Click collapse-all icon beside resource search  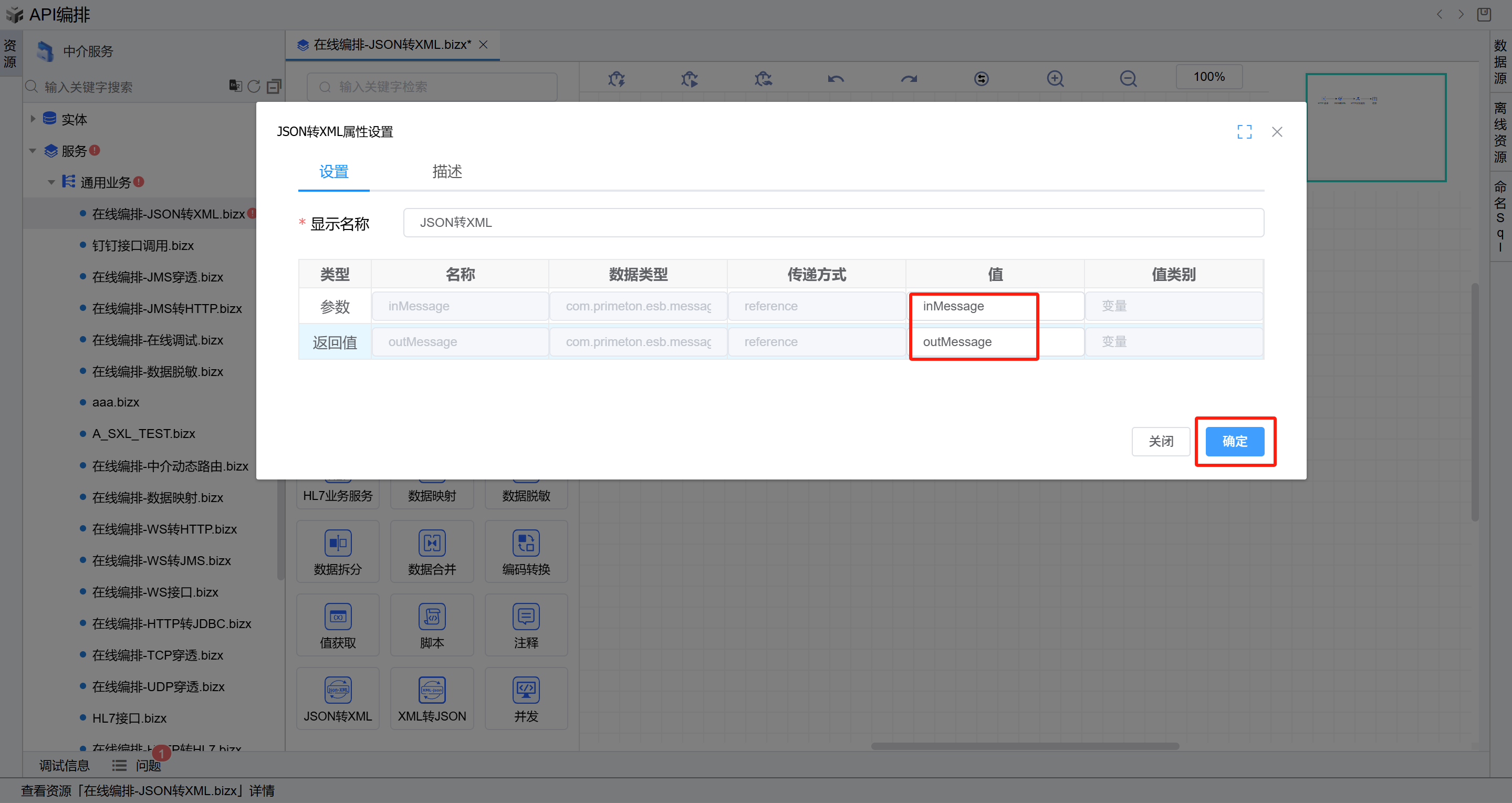274,86
